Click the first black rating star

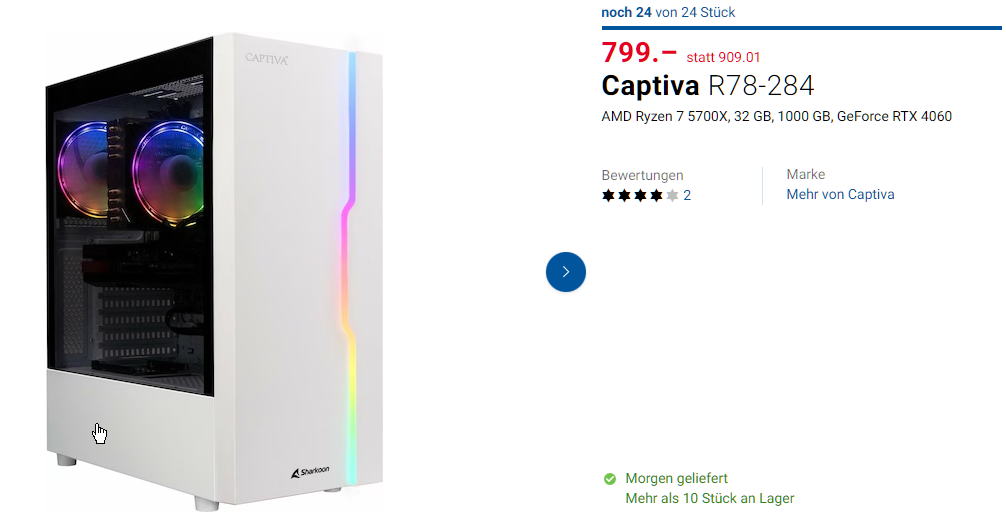(x=608, y=196)
